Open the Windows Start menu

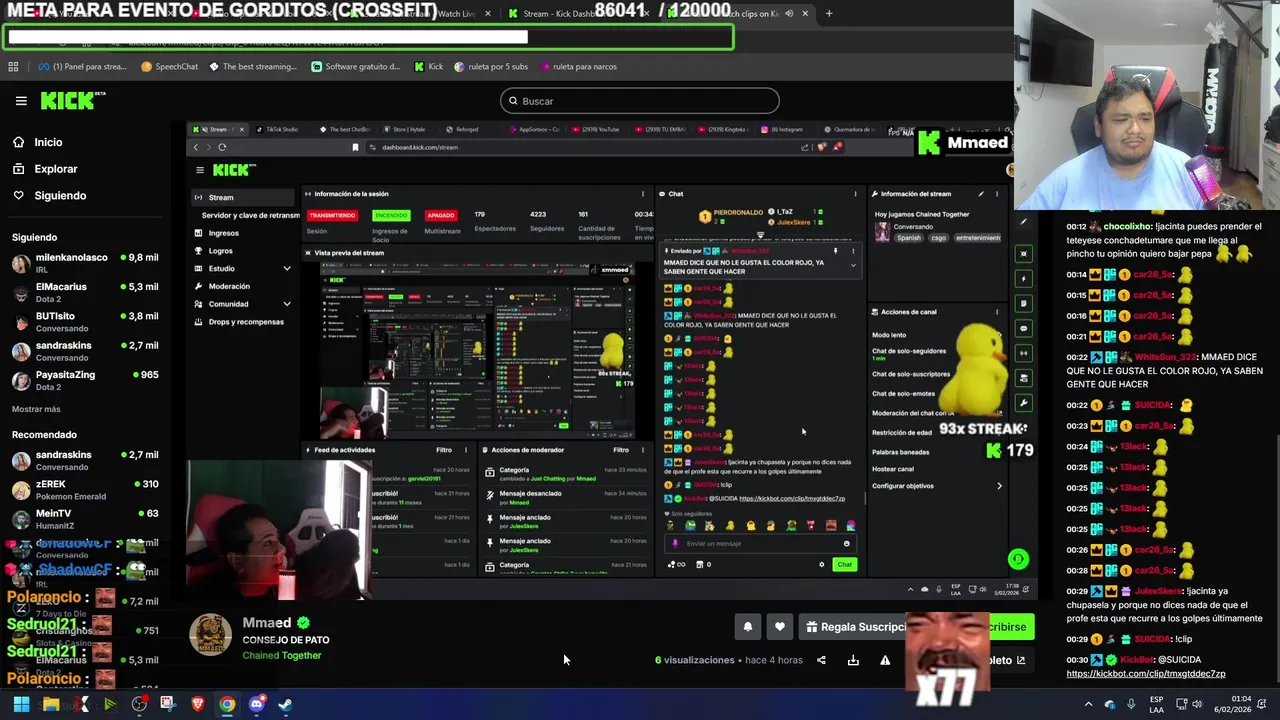21,704
